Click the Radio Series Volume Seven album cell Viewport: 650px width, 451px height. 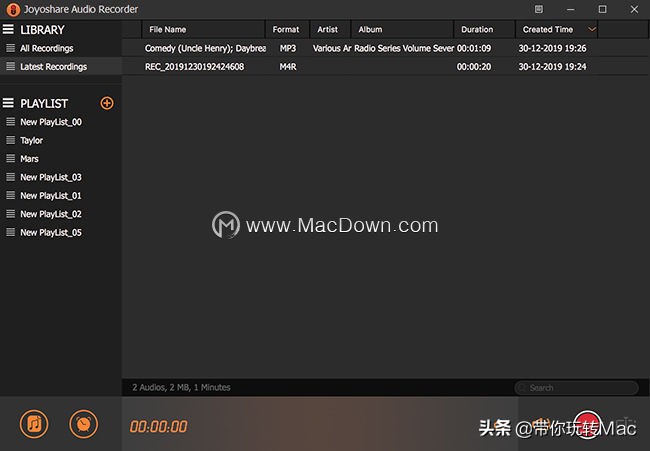pos(404,48)
